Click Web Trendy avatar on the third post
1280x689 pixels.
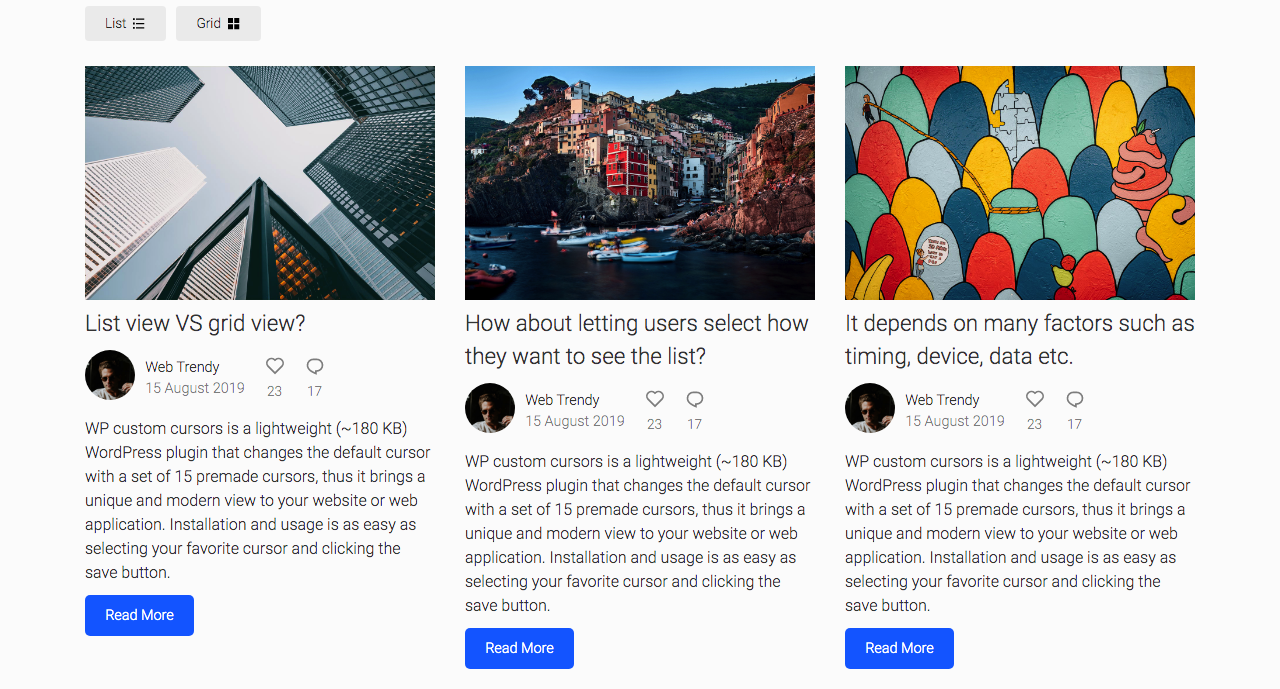(869, 408)
